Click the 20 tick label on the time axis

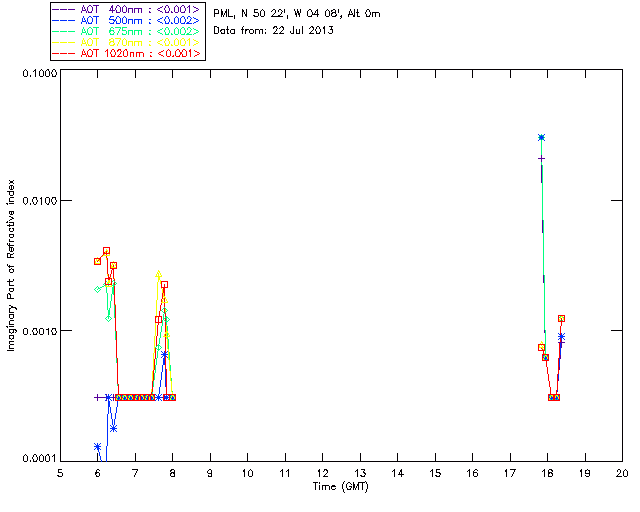(621, 472)
